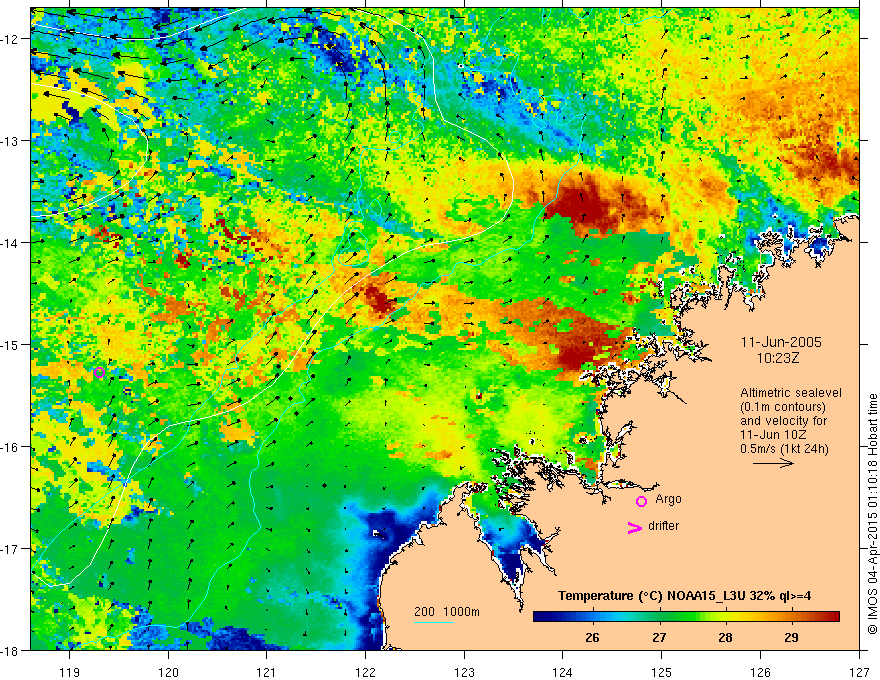Click the color bar value 26
Screen dimensions: 880x680
click(592, 637)
